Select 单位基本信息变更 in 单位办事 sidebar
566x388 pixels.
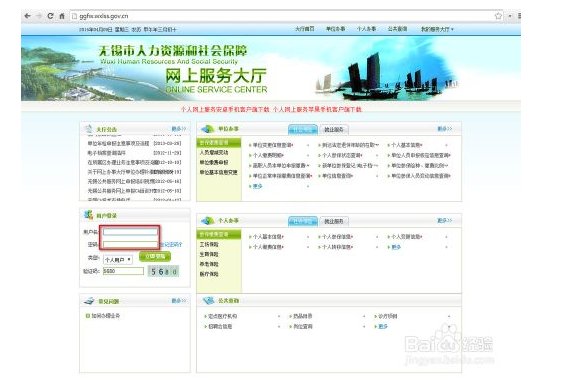point(218,173)
